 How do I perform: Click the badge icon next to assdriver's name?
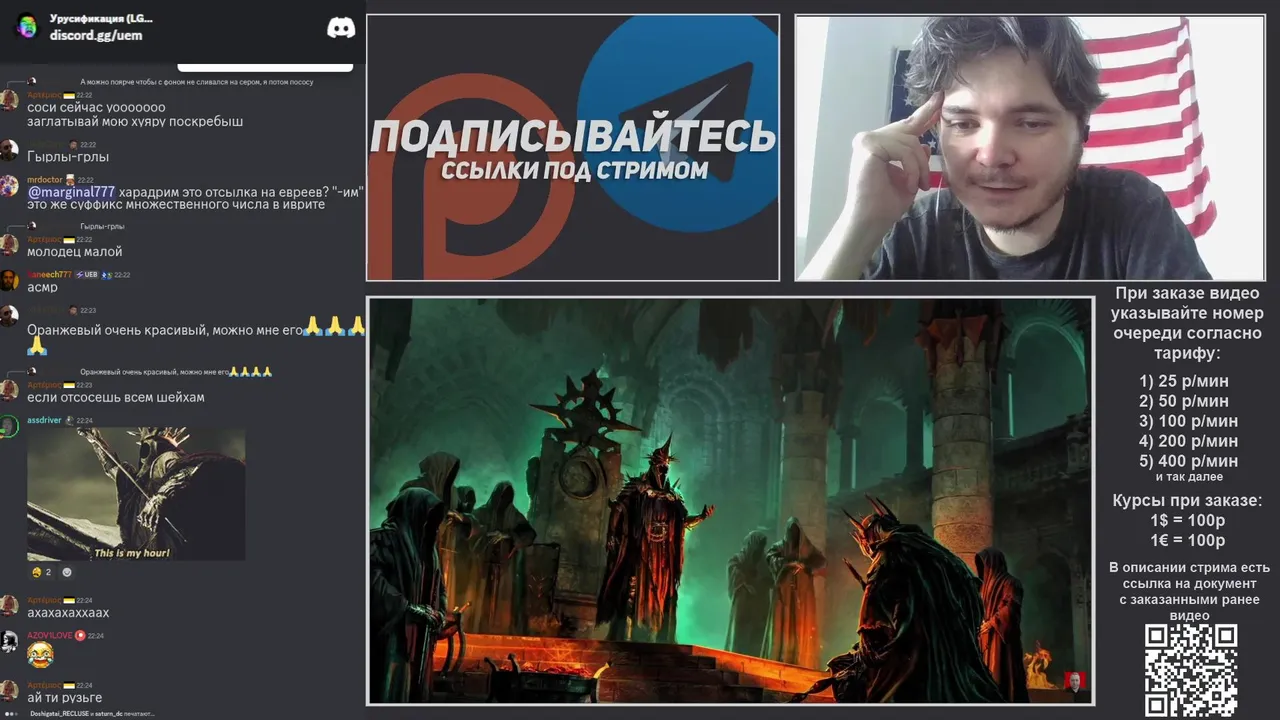tap(69, 421)
